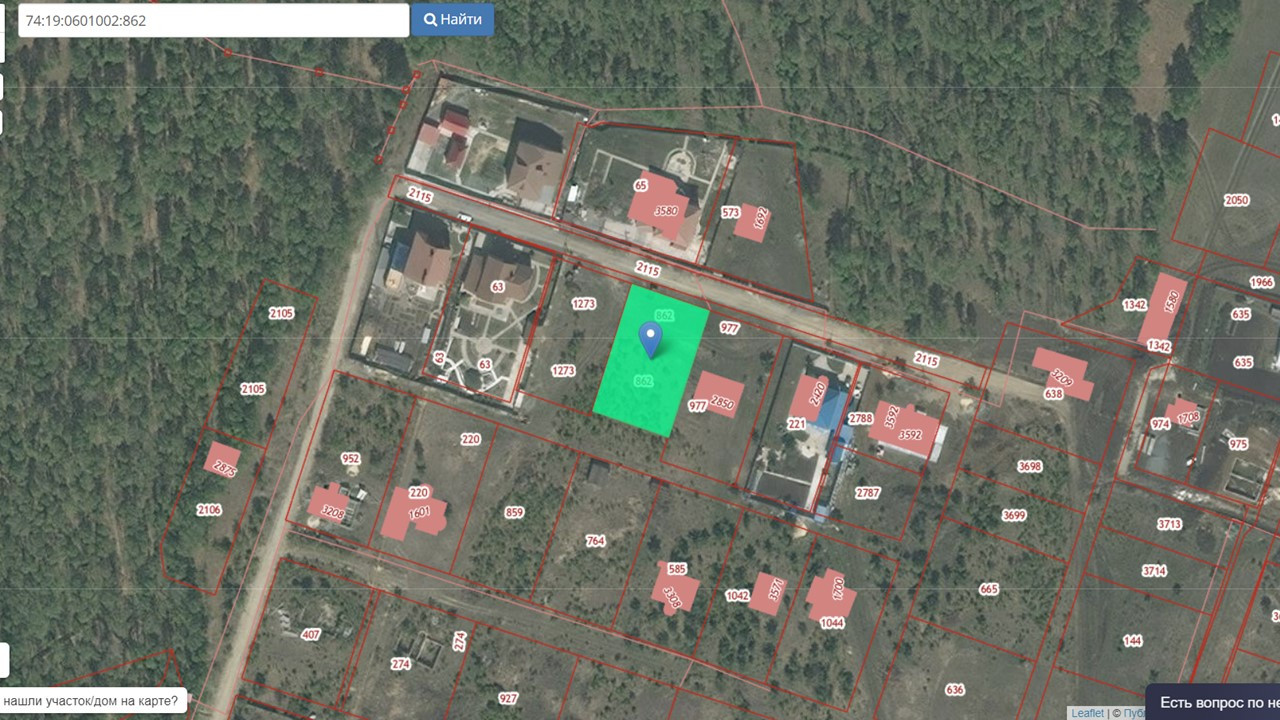Click parcel label 3699
1280x720 pixels.
pyautogui.click(x=1014, y=515)
